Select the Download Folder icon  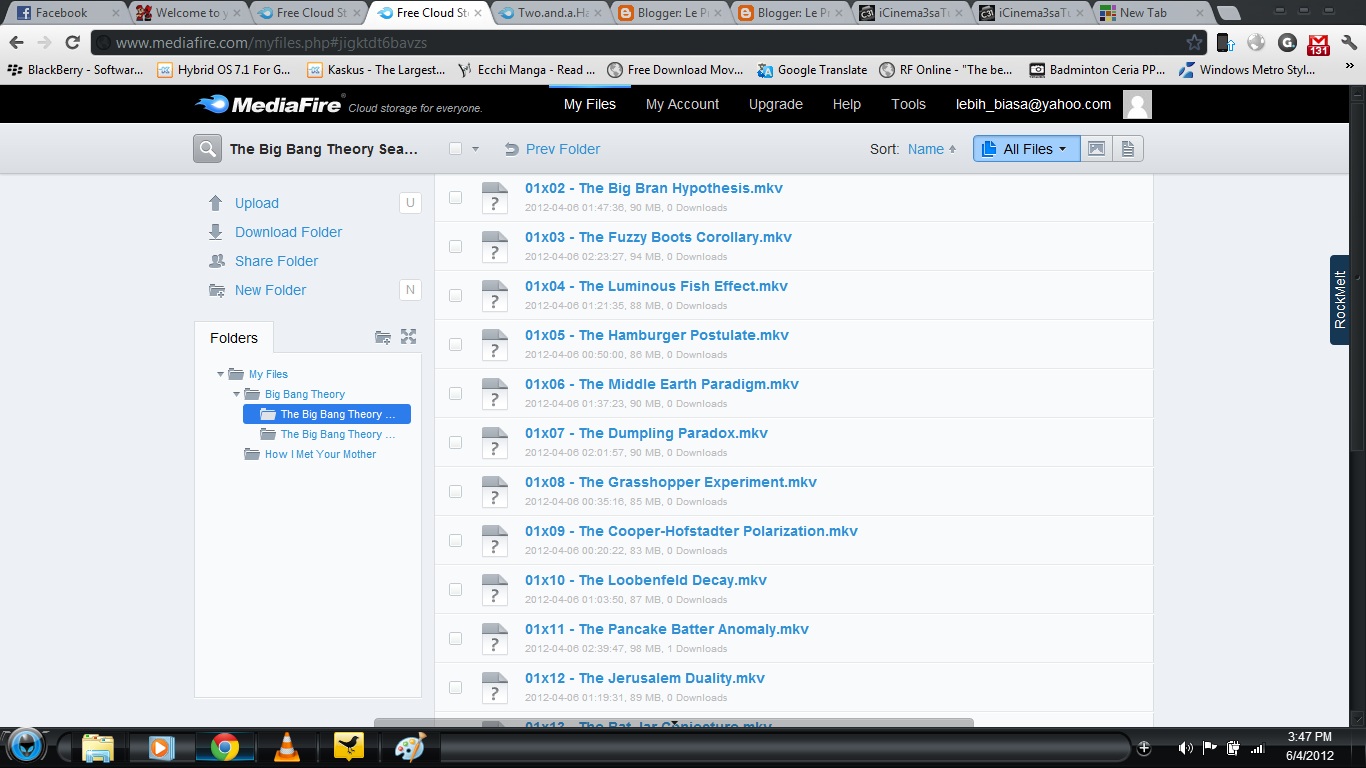pos(216,231)
